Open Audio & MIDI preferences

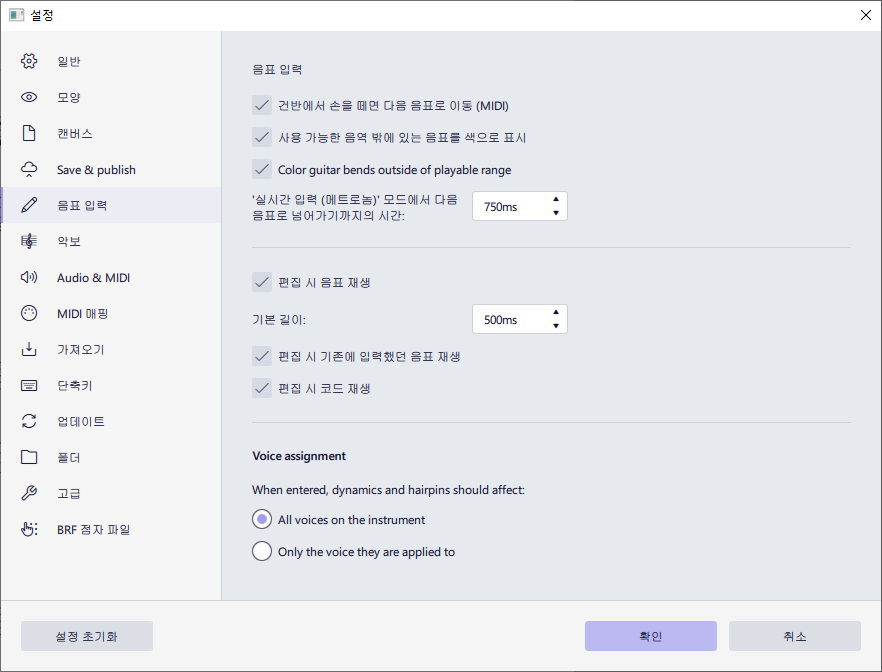pyautogui.click(x=111, y=277)
